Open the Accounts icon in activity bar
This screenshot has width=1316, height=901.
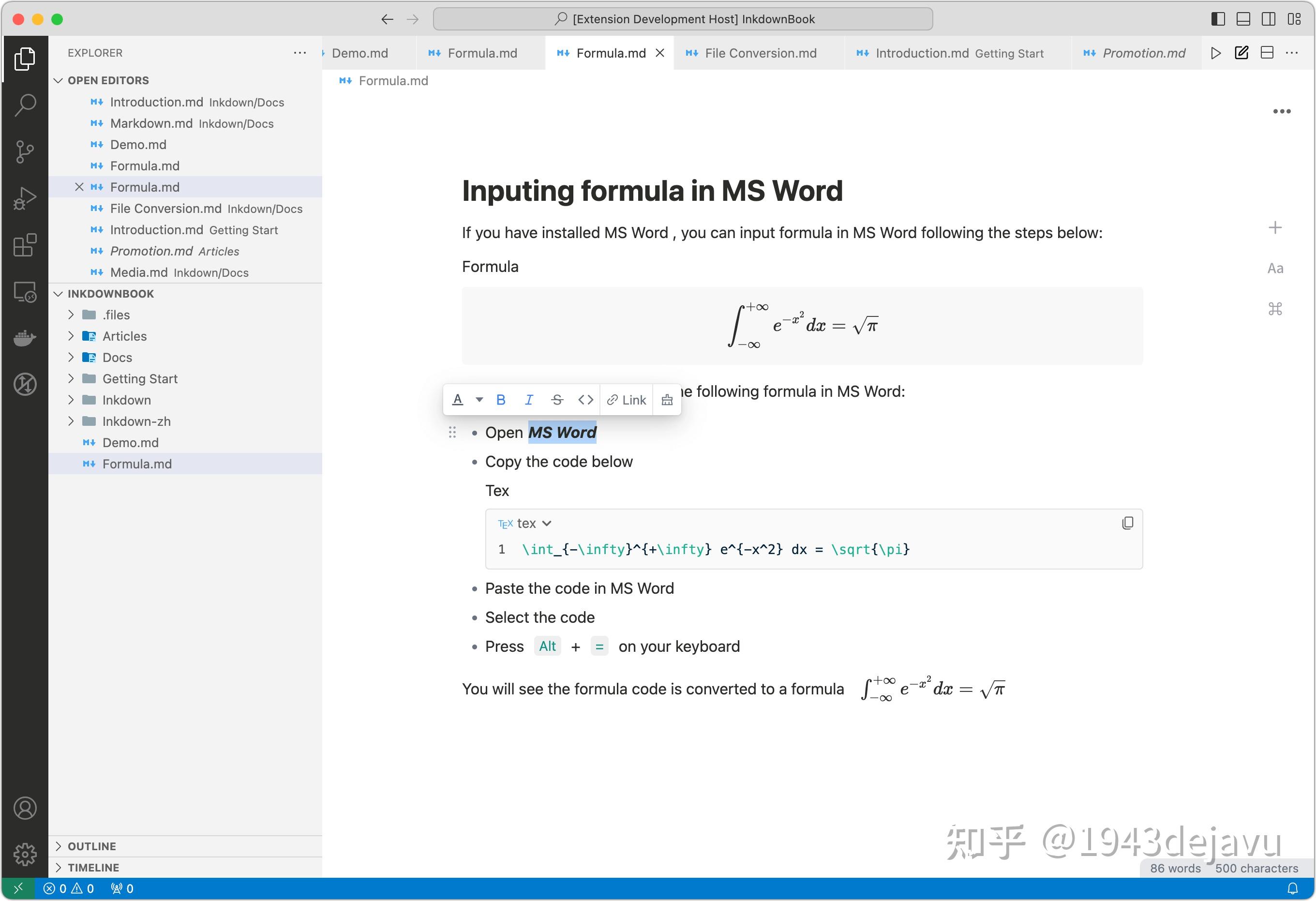coord(25,808)
